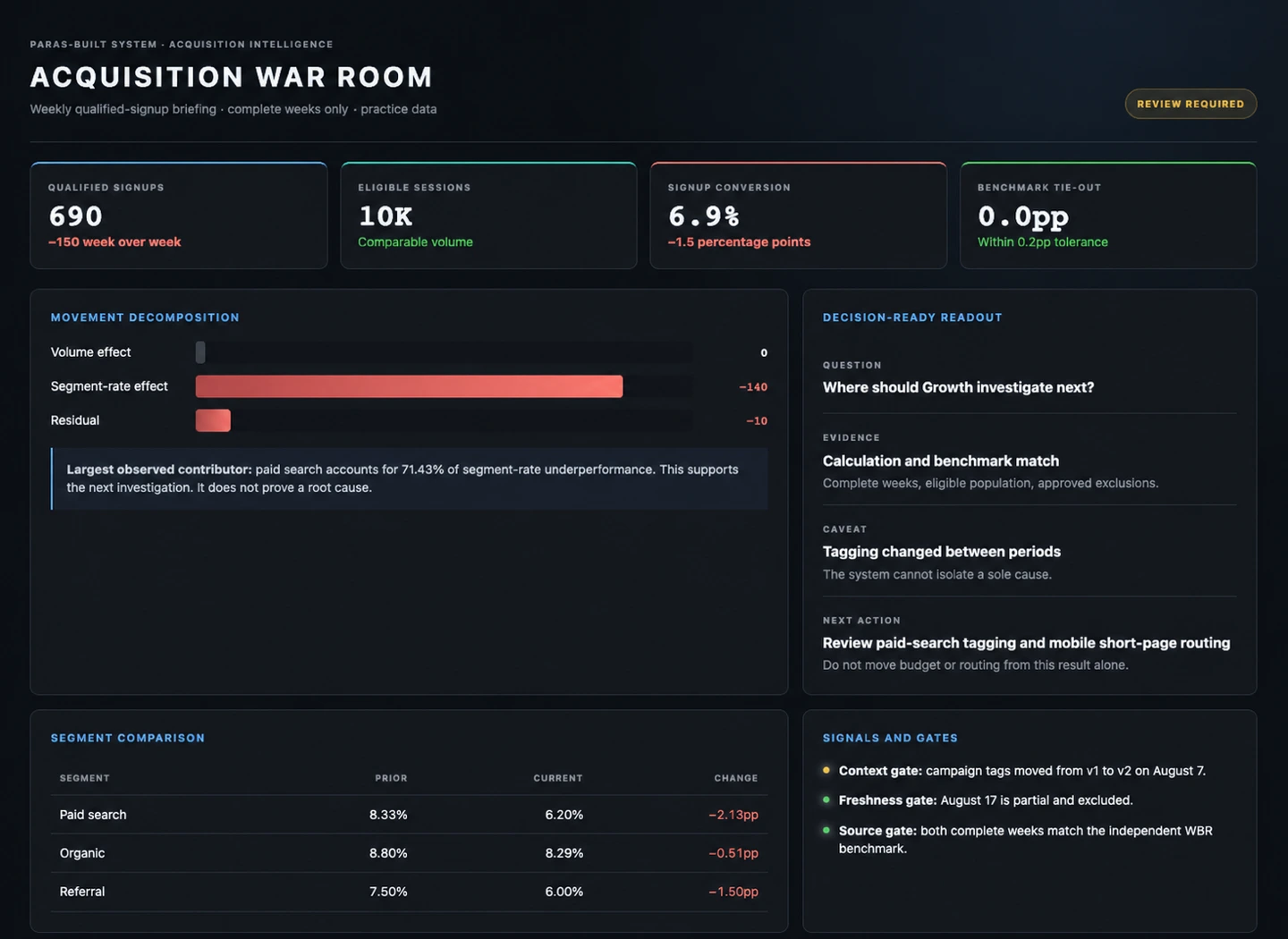Click Referral prior 7.50%
Image resolution: width=1288 pixels, height=939 pixels.
pyautogui.click(x=388, y=892)
